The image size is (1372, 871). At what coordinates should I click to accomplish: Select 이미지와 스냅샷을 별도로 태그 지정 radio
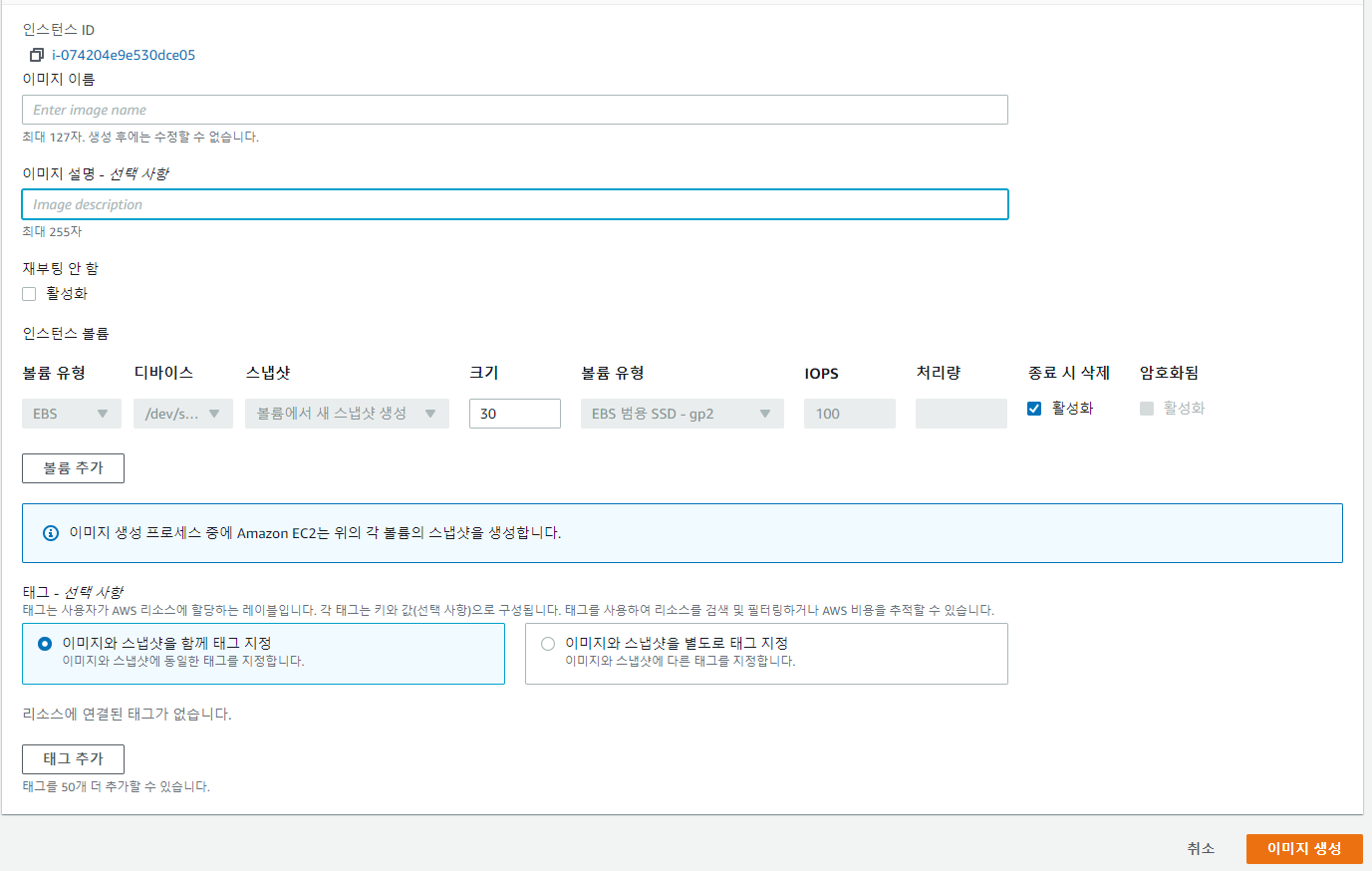[x=548, y=644]
